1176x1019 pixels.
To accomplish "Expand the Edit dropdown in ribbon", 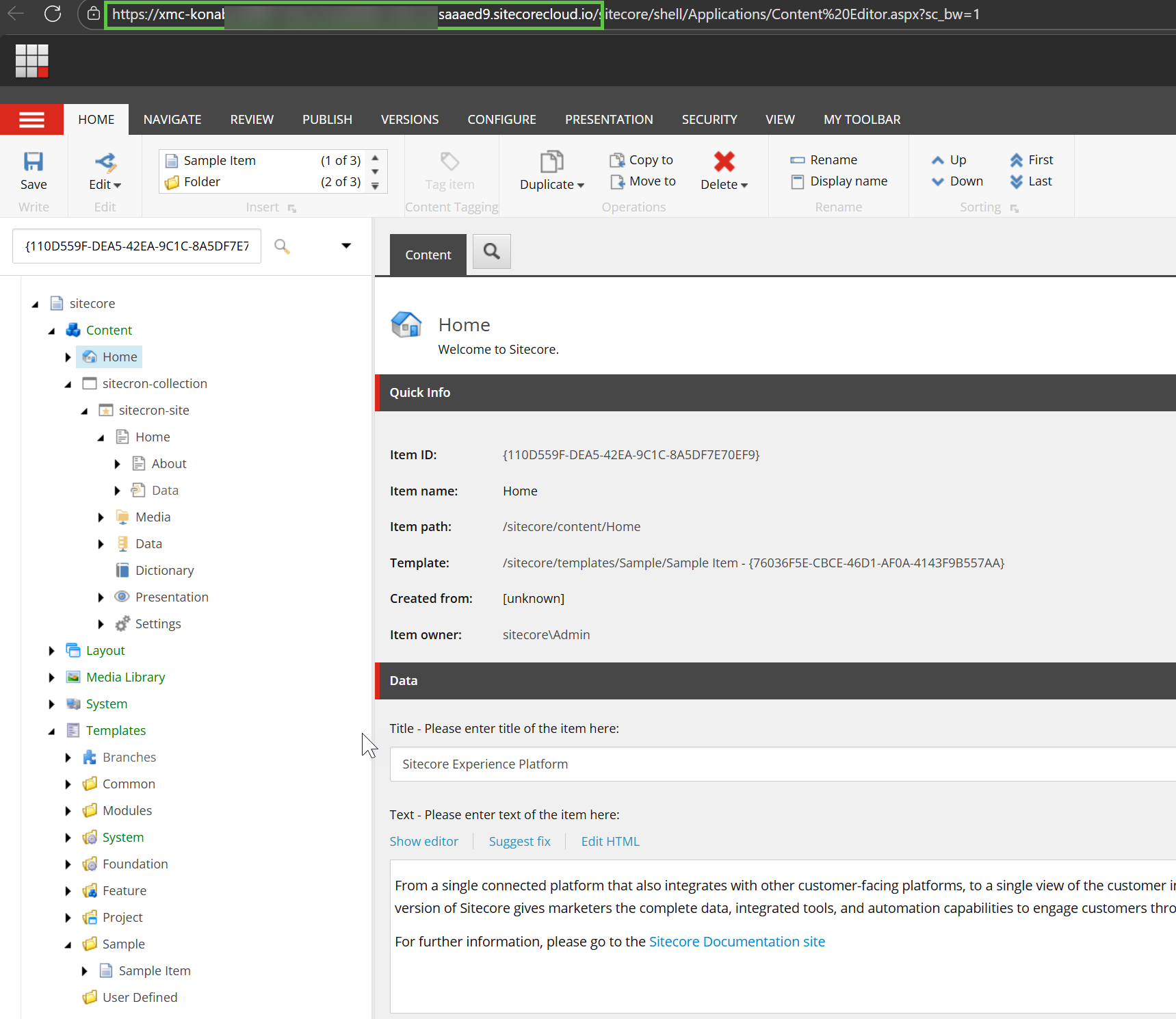I will [105, 185].
